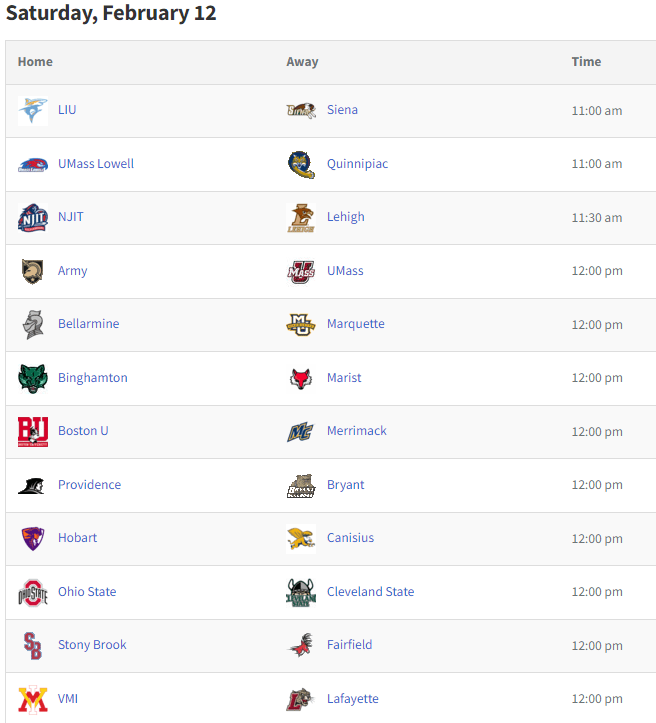
Task: Open the Merrimack team link
Action: 356,431
